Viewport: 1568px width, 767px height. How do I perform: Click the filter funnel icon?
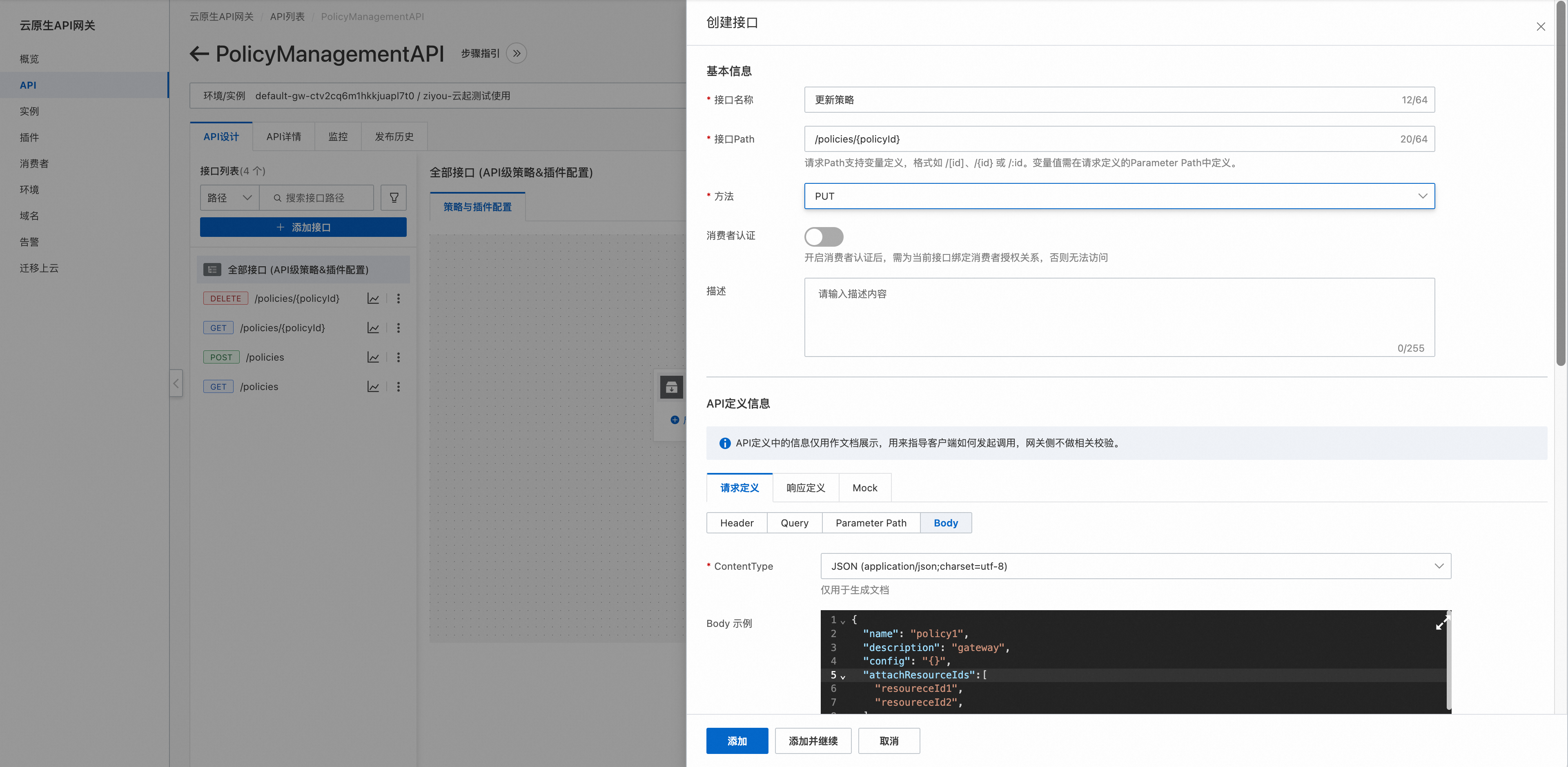pos(394,197)
